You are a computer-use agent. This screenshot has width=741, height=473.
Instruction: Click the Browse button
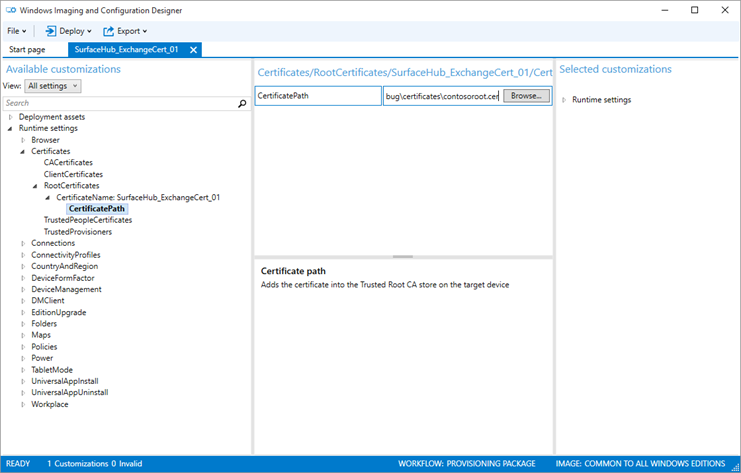525,96
